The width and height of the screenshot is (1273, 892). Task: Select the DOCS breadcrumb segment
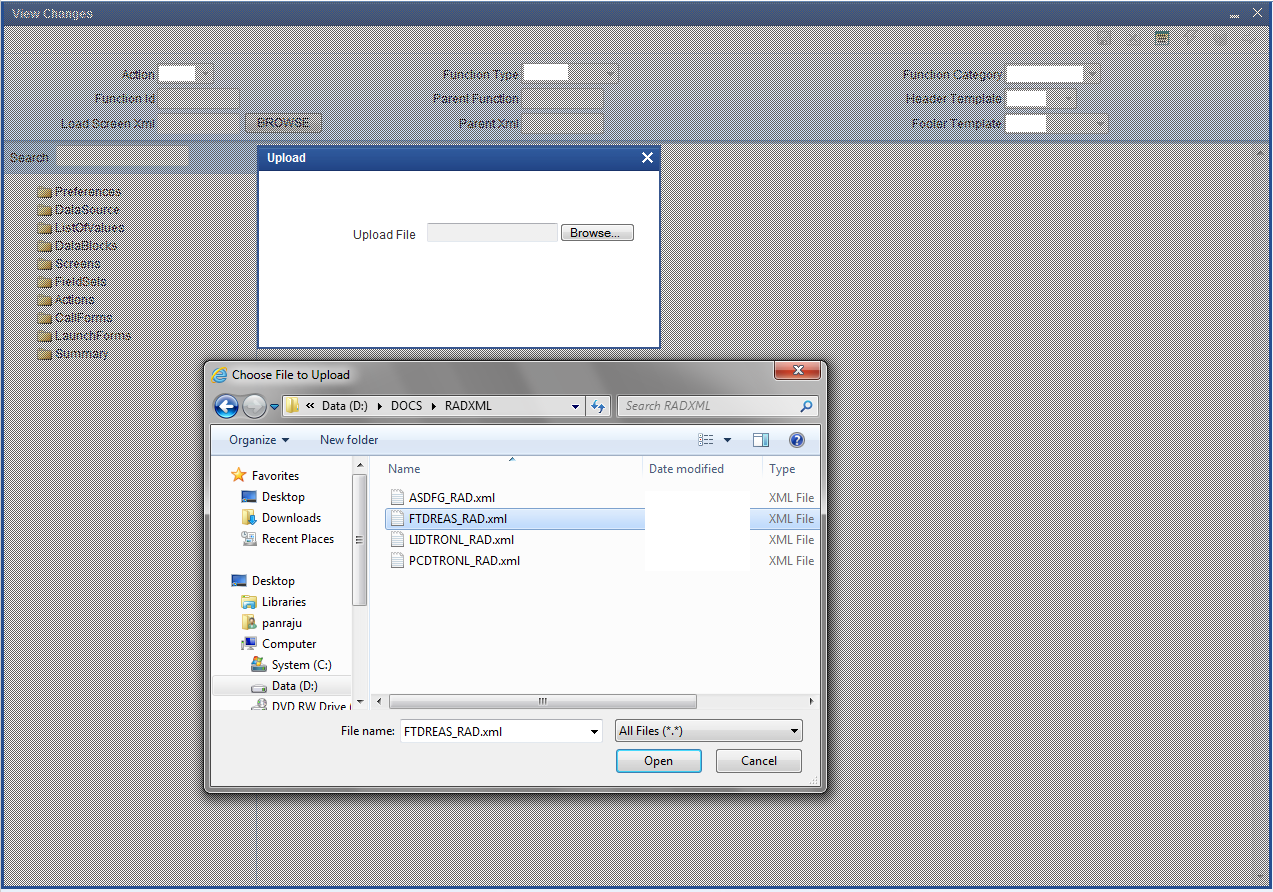(x=406, y=406)
